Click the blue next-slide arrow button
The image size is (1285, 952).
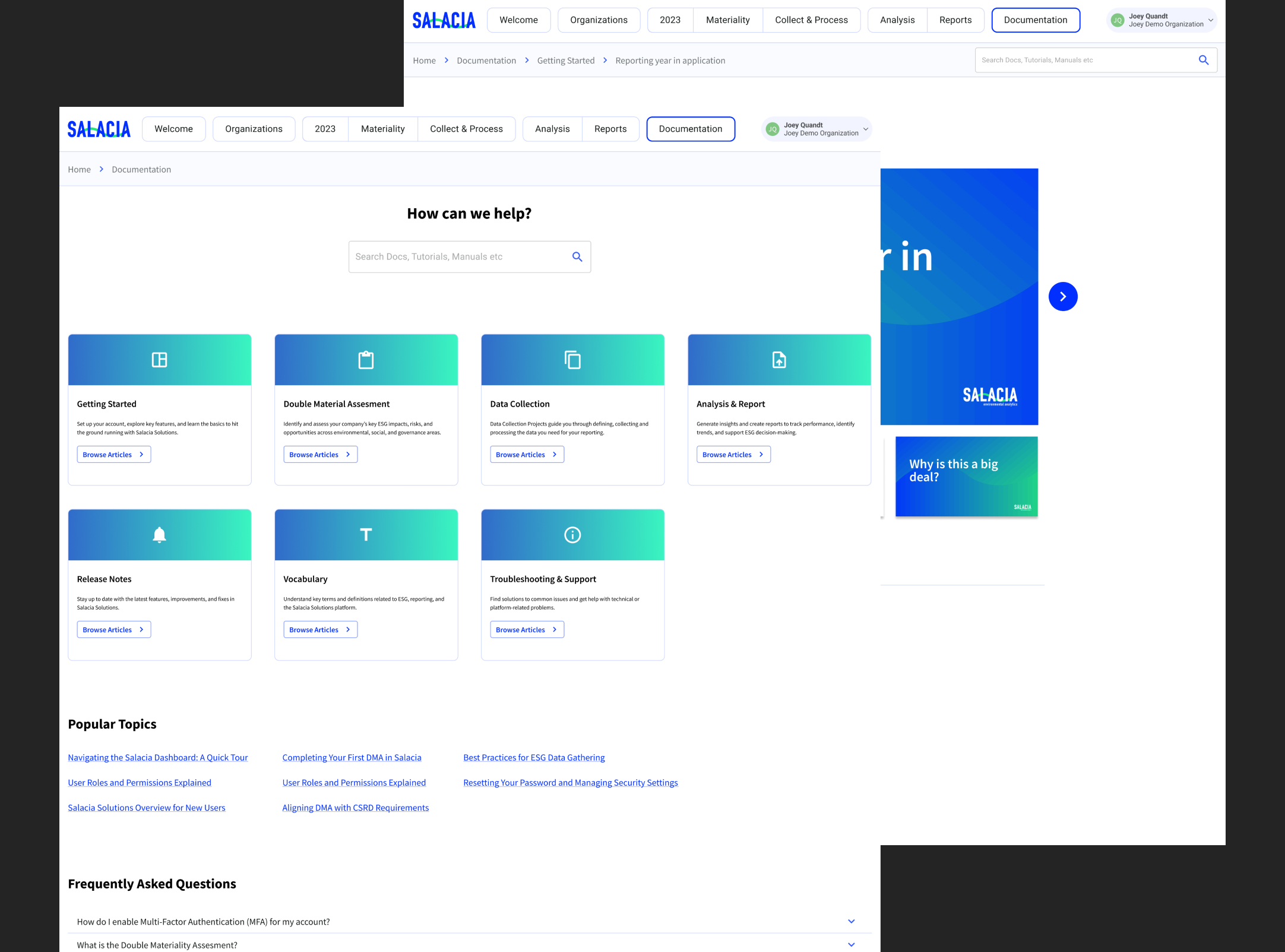[x=1063, y=297]
